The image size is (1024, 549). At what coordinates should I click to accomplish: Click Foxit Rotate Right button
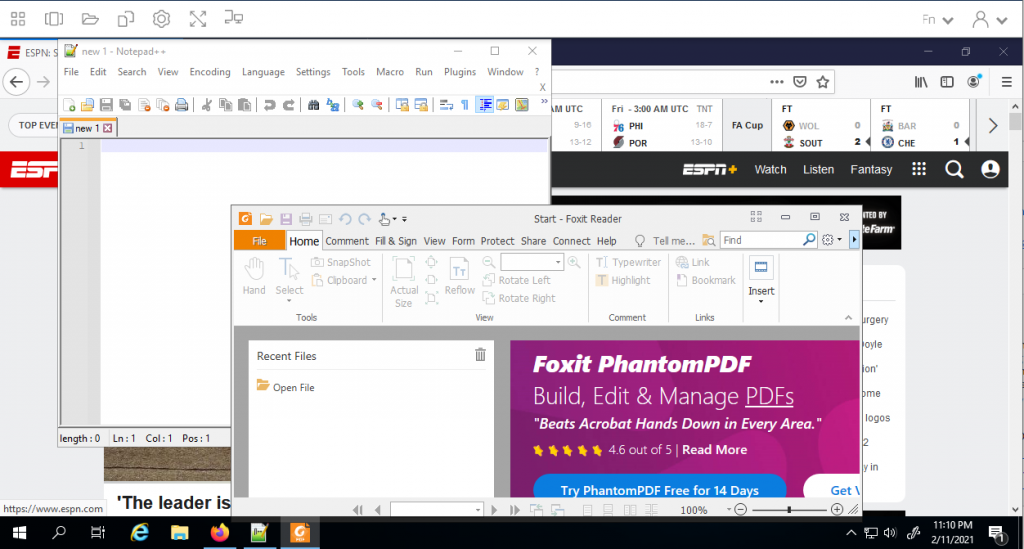(x=519, y=298)
